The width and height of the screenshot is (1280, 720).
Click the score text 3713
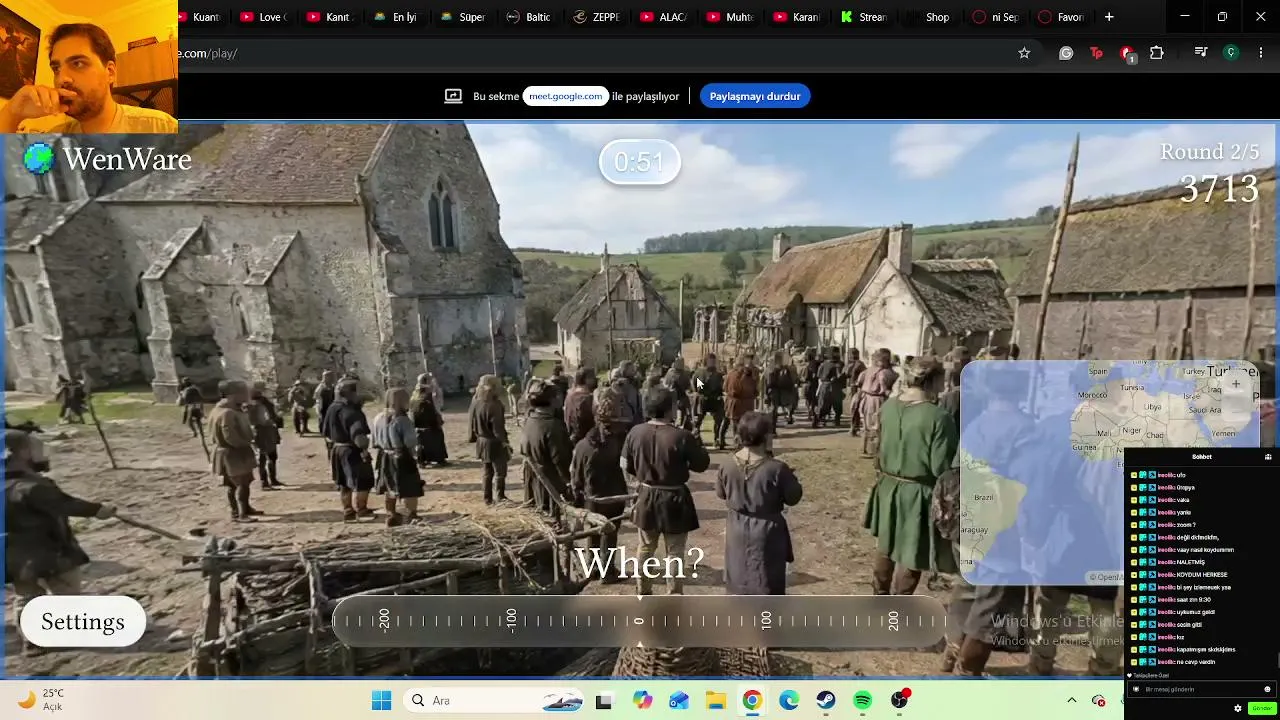click(x=1219, y=188)
